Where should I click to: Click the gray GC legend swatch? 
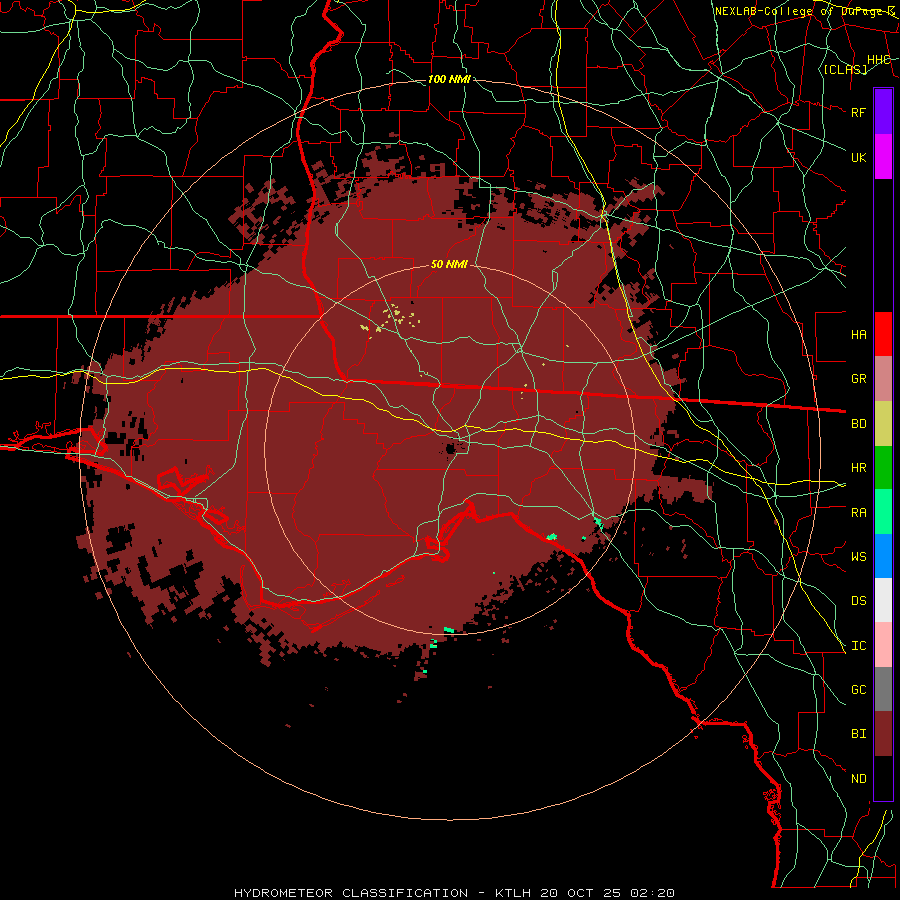click(883, 689)
